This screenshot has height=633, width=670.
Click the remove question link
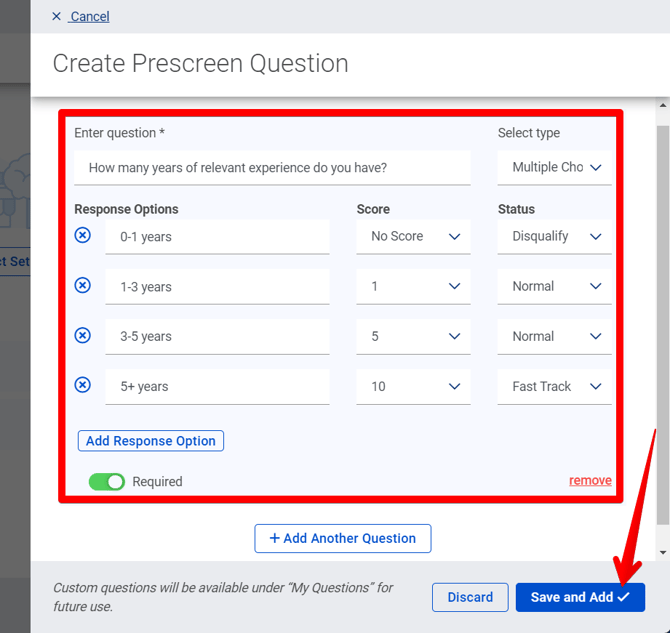click(590, 481)
